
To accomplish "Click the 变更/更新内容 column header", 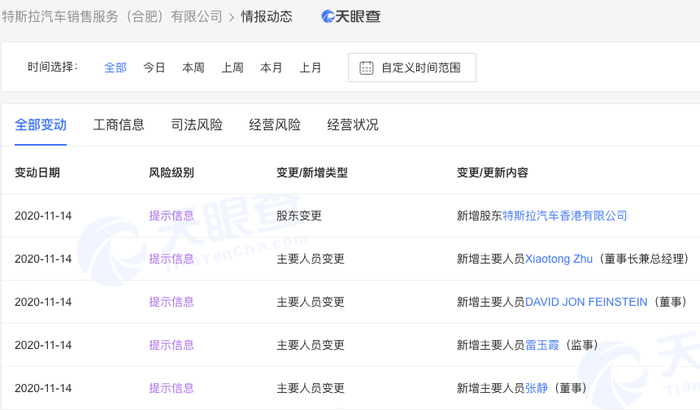I will (x=492, y=172).
